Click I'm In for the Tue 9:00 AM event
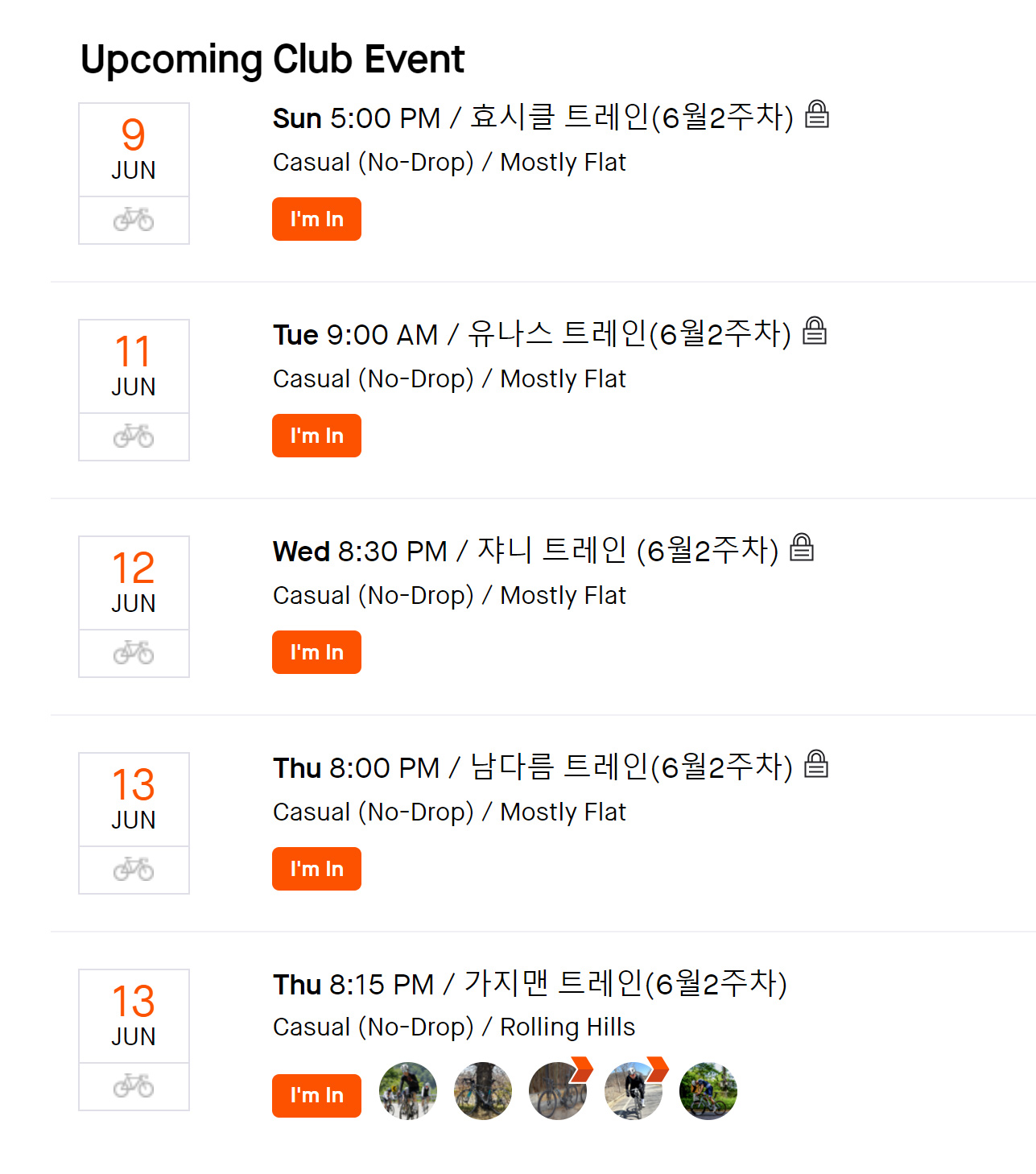 316,436
